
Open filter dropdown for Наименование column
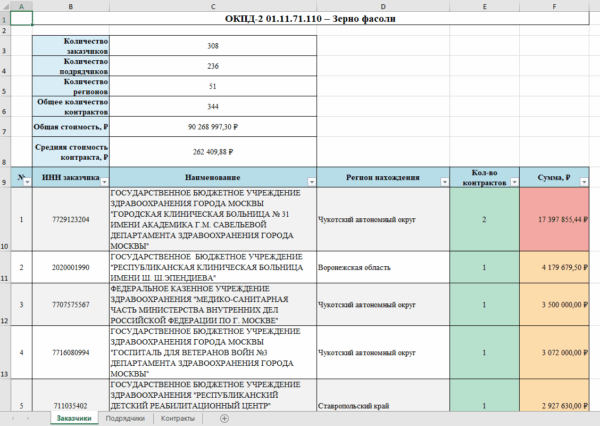click(x=311, y=182)
